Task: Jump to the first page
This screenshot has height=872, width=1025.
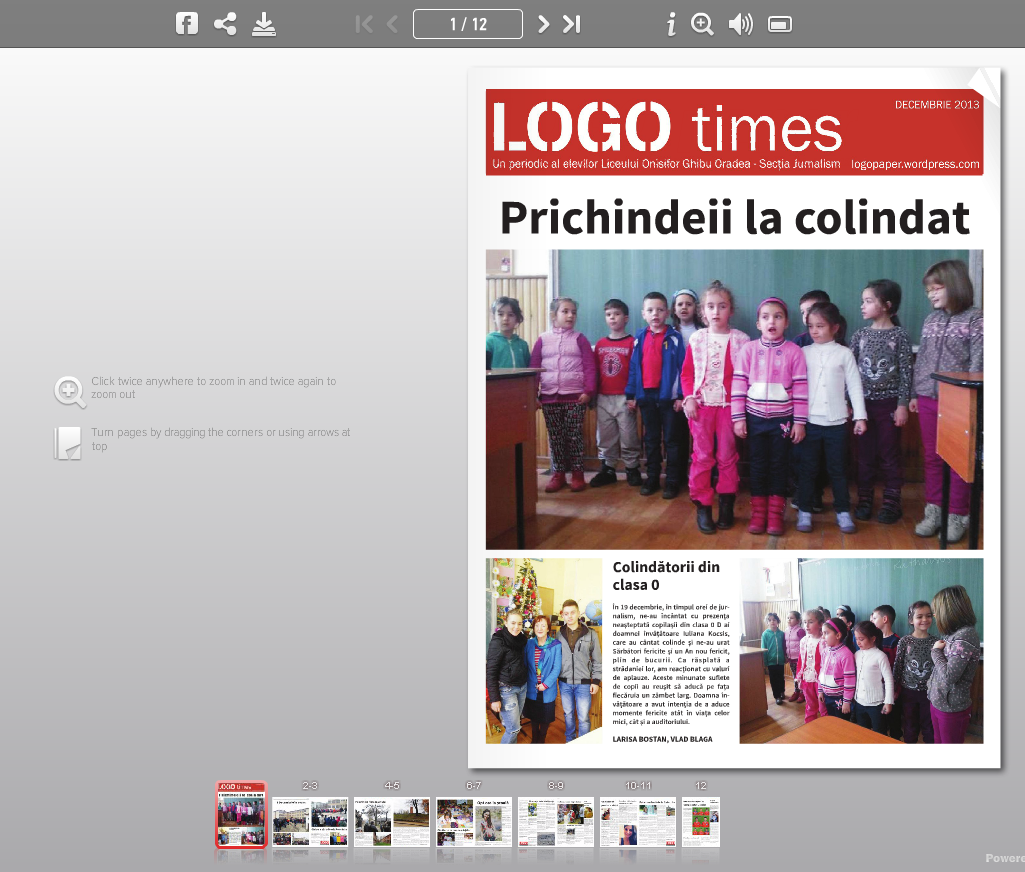Action: pos(364,24)
